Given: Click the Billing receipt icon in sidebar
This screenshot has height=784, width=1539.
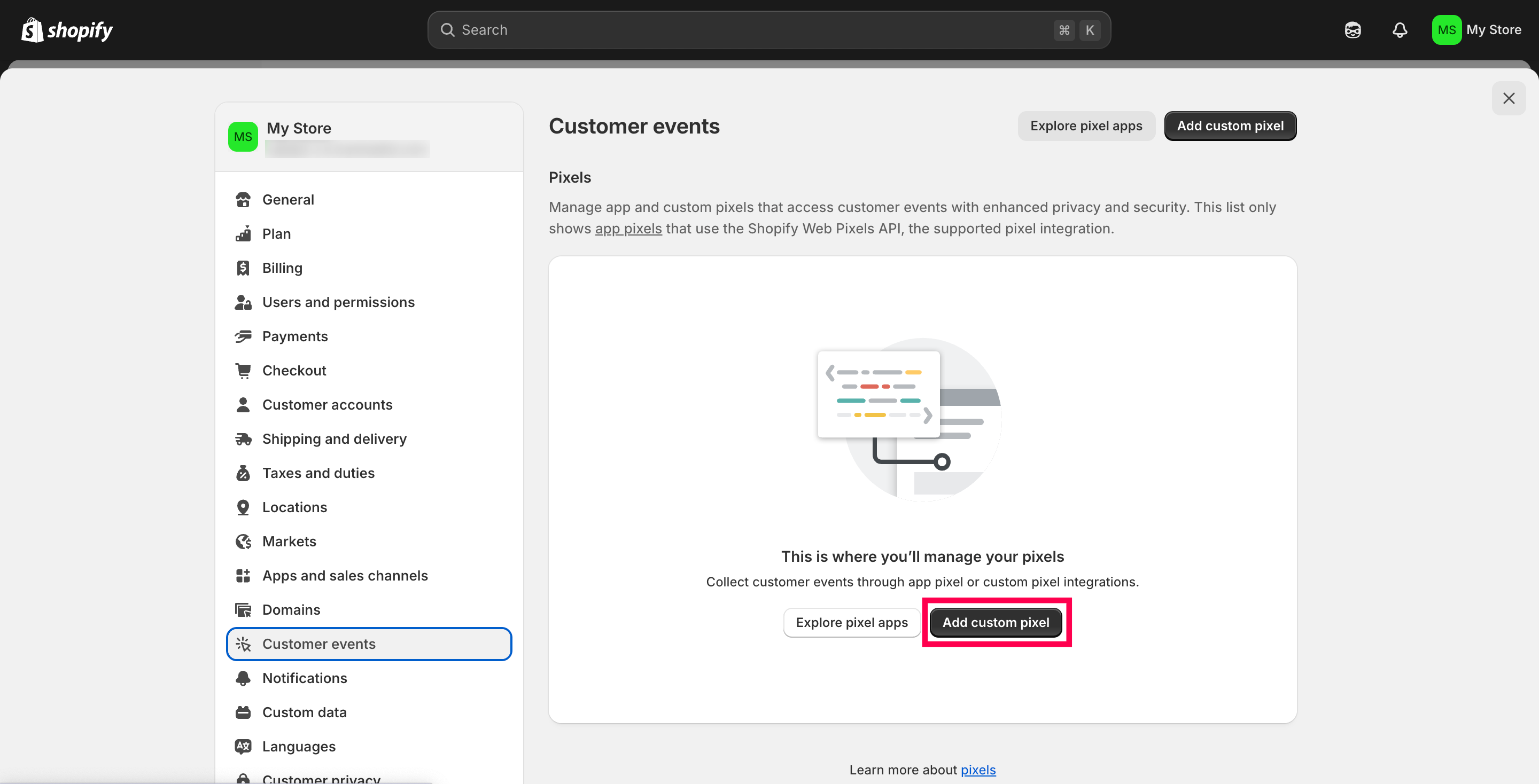Looking at the screenshot, I should [x=243, y=268].
